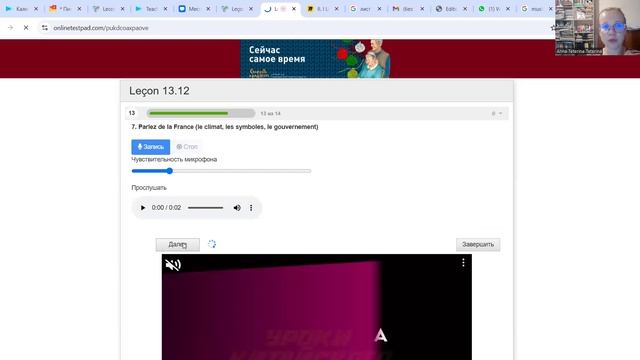The image size is (640, 360).
Task: Close the Teac tab
Action: 165,9
